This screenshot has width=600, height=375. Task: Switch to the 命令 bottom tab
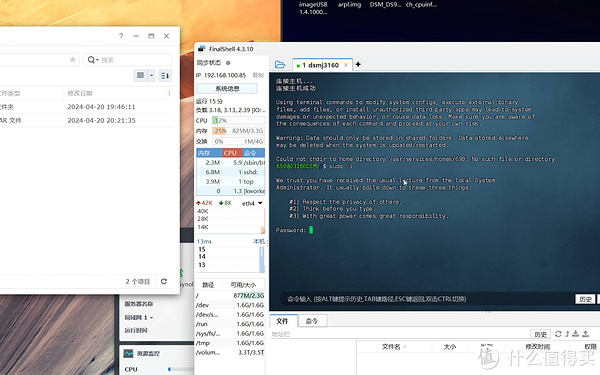click(x=312, y=321)
